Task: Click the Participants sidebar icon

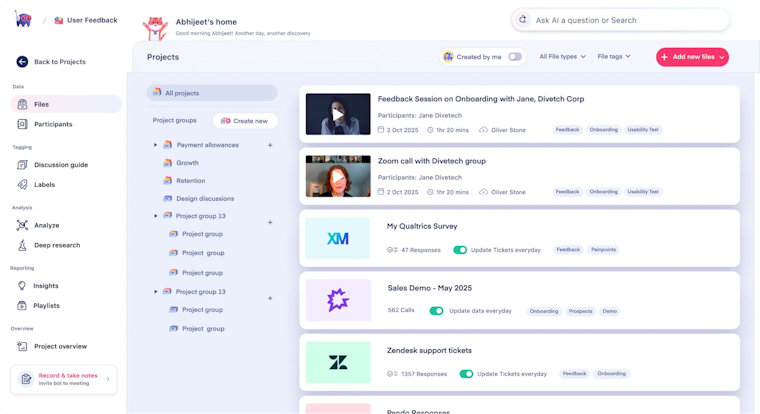Action: click(22, 124)
